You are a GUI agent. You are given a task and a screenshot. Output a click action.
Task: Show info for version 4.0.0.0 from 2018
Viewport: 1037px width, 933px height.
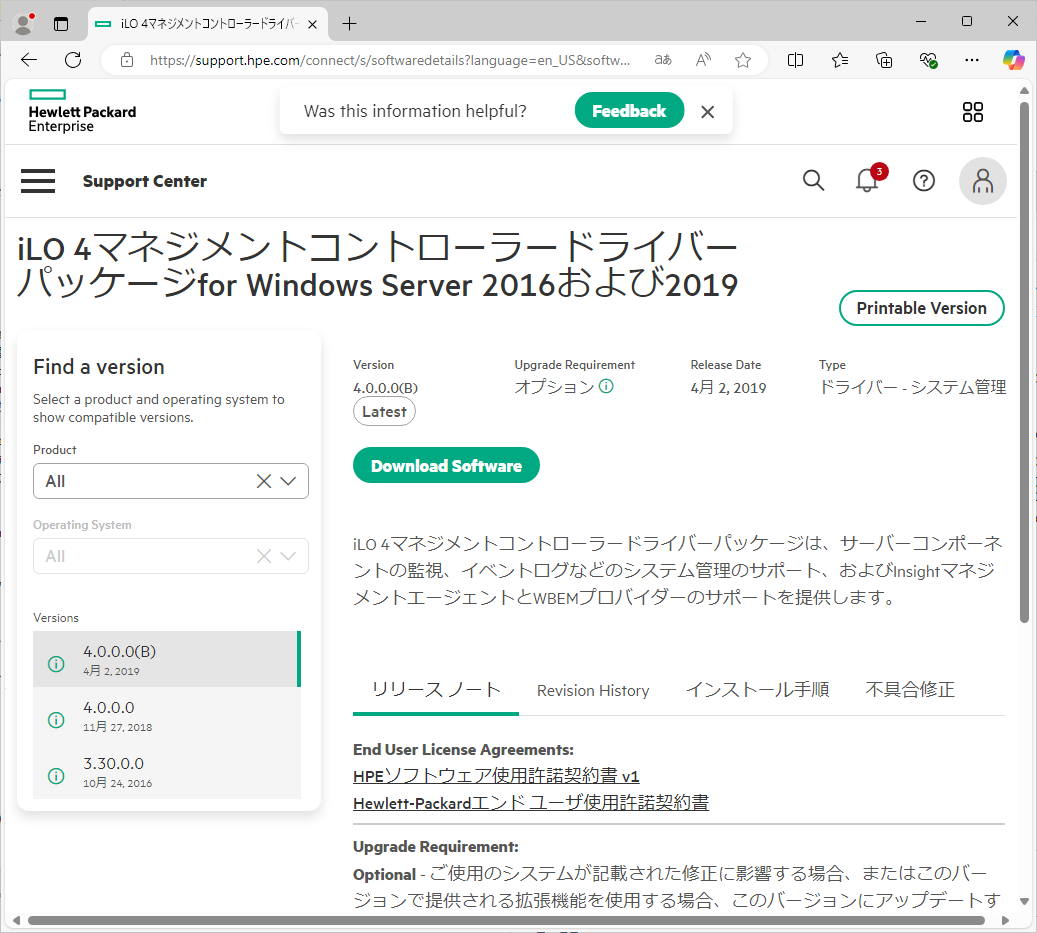56,719
